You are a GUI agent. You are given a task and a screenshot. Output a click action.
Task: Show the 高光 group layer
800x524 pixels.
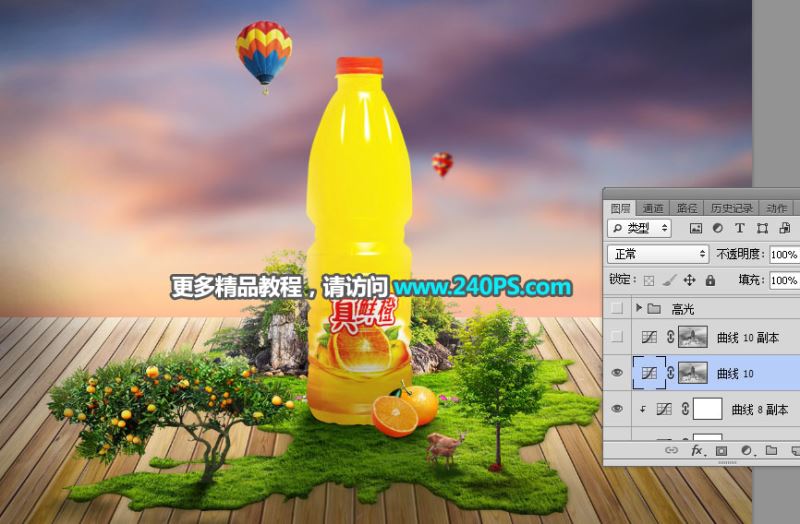point(617,308)
